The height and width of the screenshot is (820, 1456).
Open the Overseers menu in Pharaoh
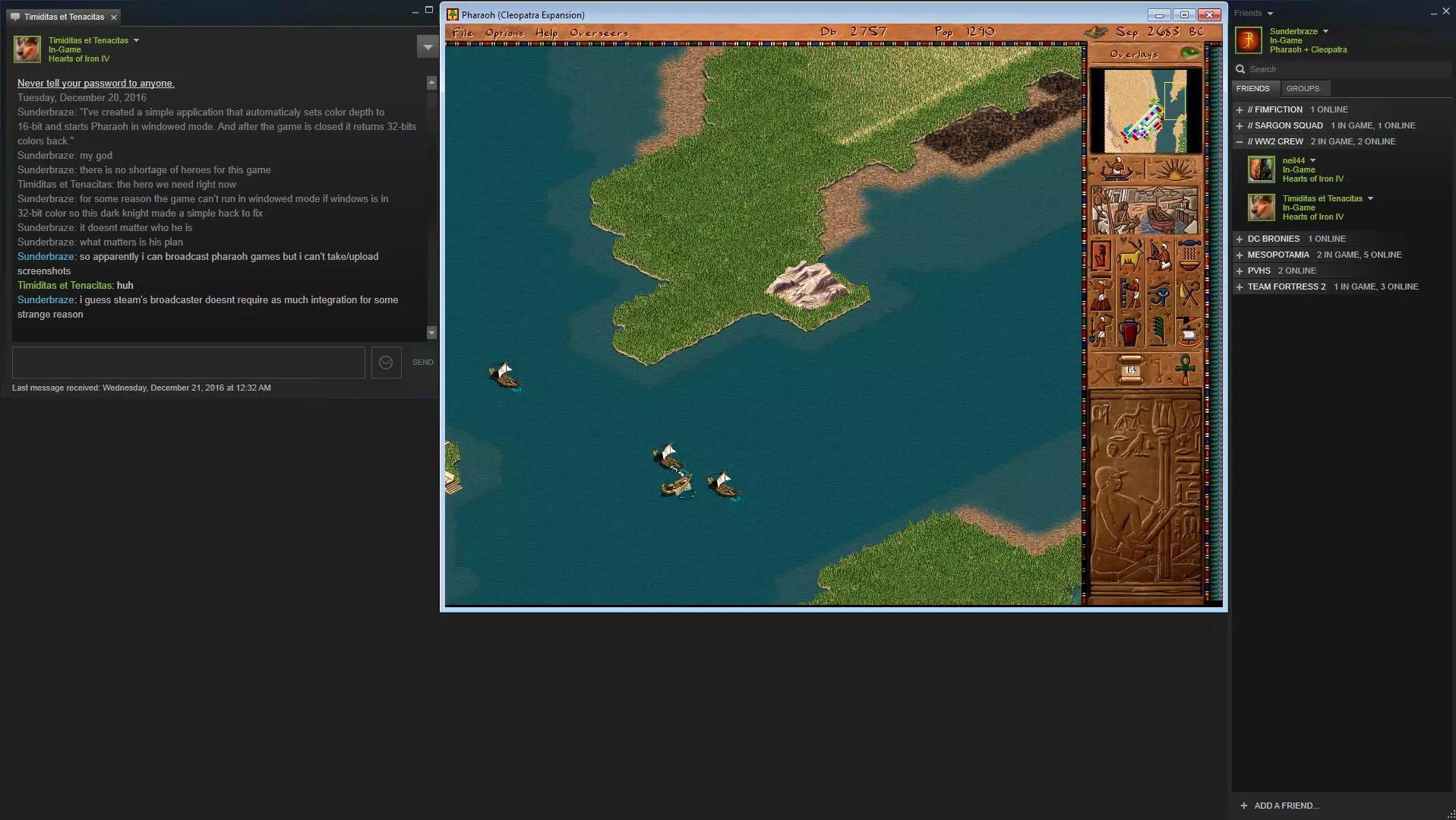pos(599,33)
